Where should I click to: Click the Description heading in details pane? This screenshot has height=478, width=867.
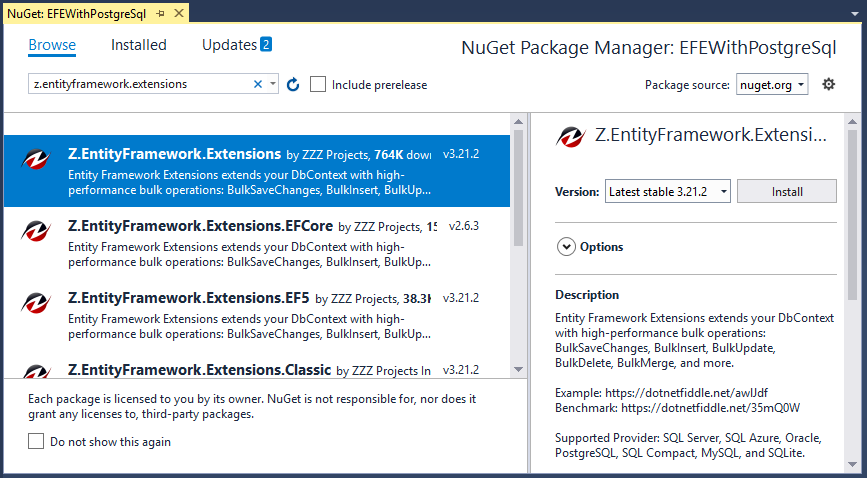(x=587, y=295)
